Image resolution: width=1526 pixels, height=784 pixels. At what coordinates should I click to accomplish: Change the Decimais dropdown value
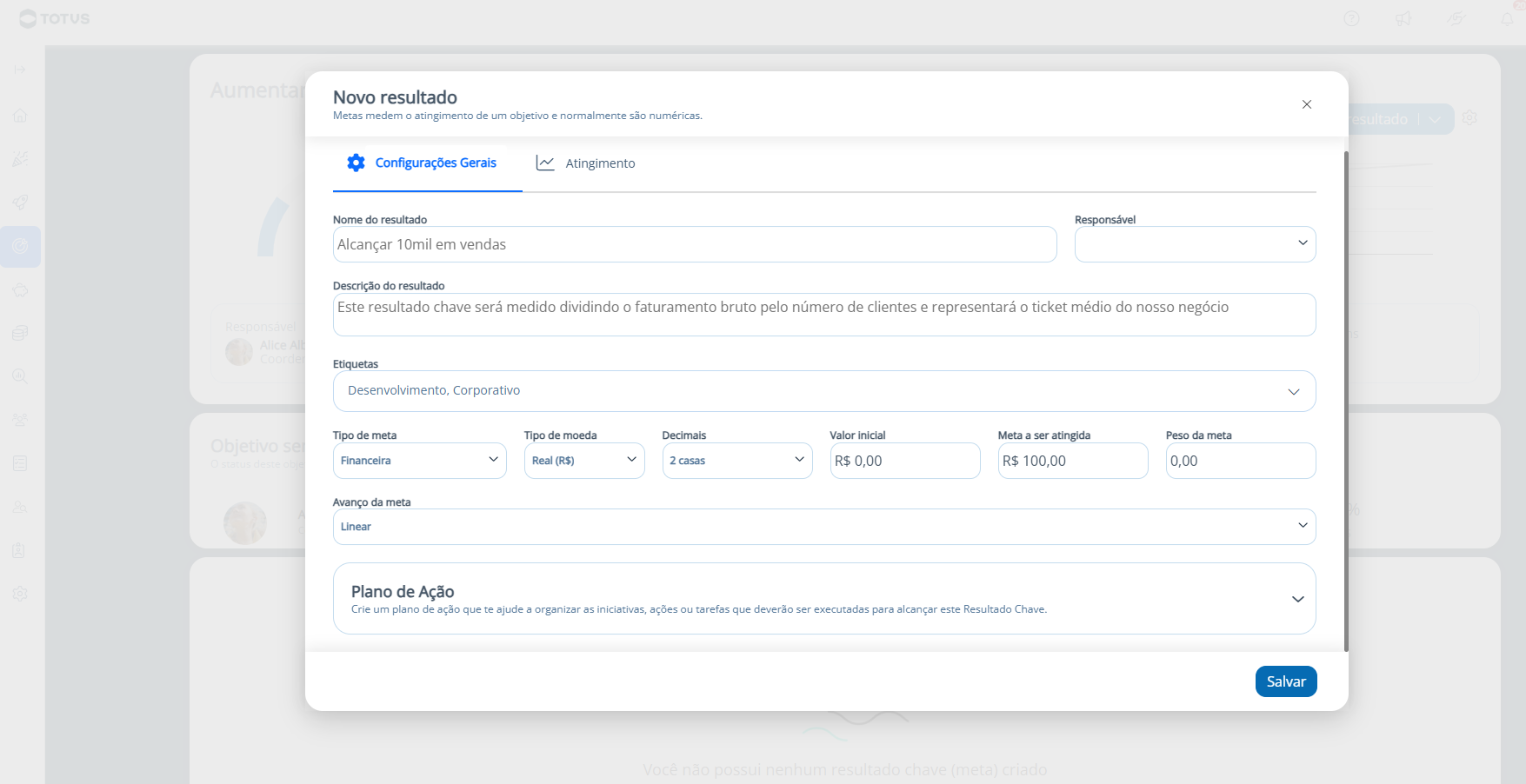(x=736, y=461)
